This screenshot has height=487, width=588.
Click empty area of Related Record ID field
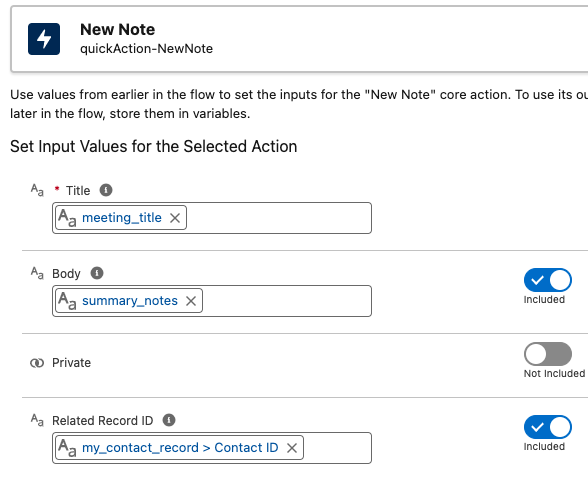337,448
